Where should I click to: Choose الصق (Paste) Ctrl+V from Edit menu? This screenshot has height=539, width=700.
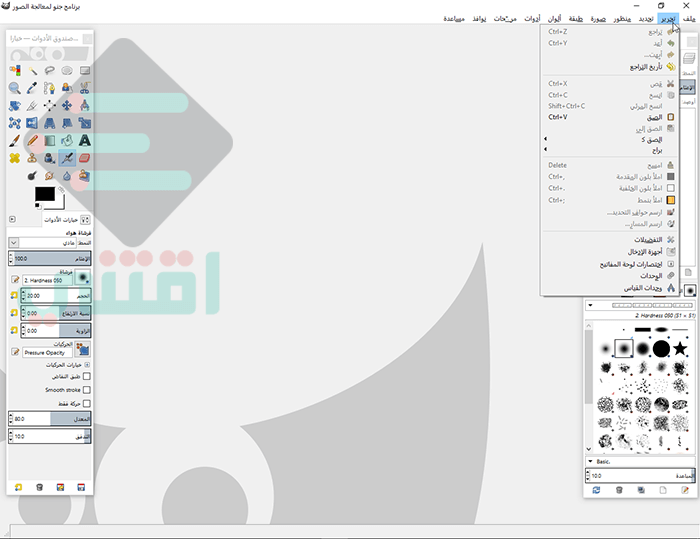609,117
